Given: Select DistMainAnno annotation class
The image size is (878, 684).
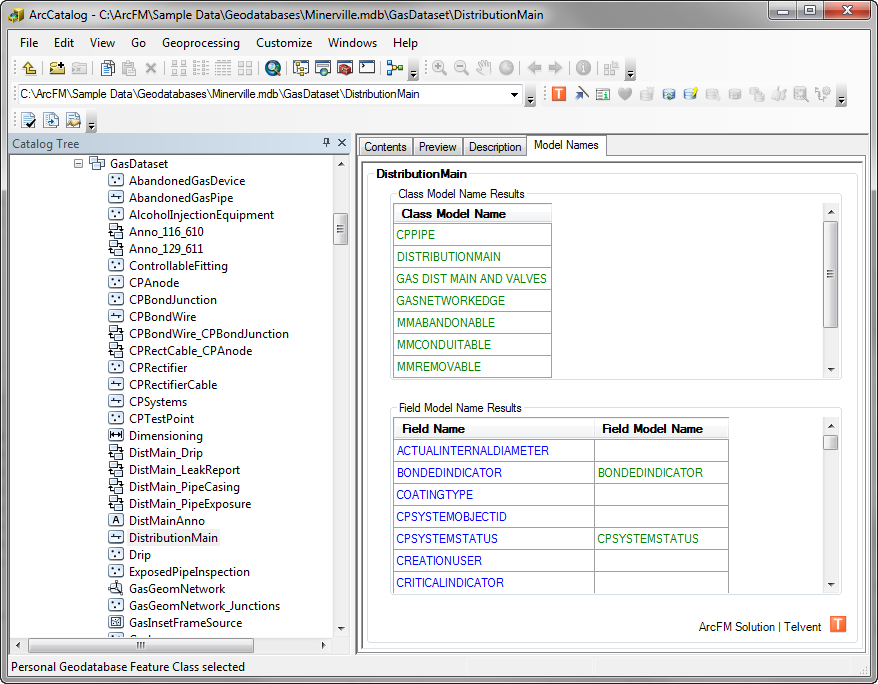Looking at the screenshot, I should pos(167,521).
